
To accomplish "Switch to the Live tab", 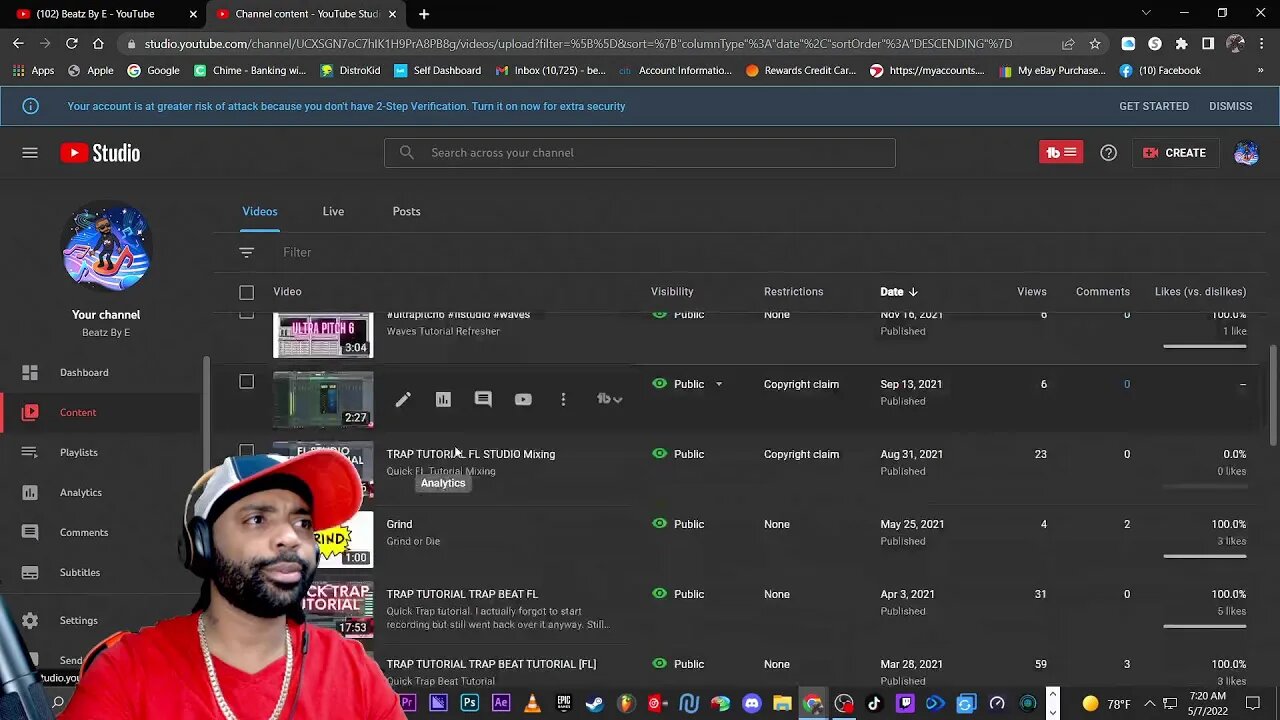I will tap(333, 211).
